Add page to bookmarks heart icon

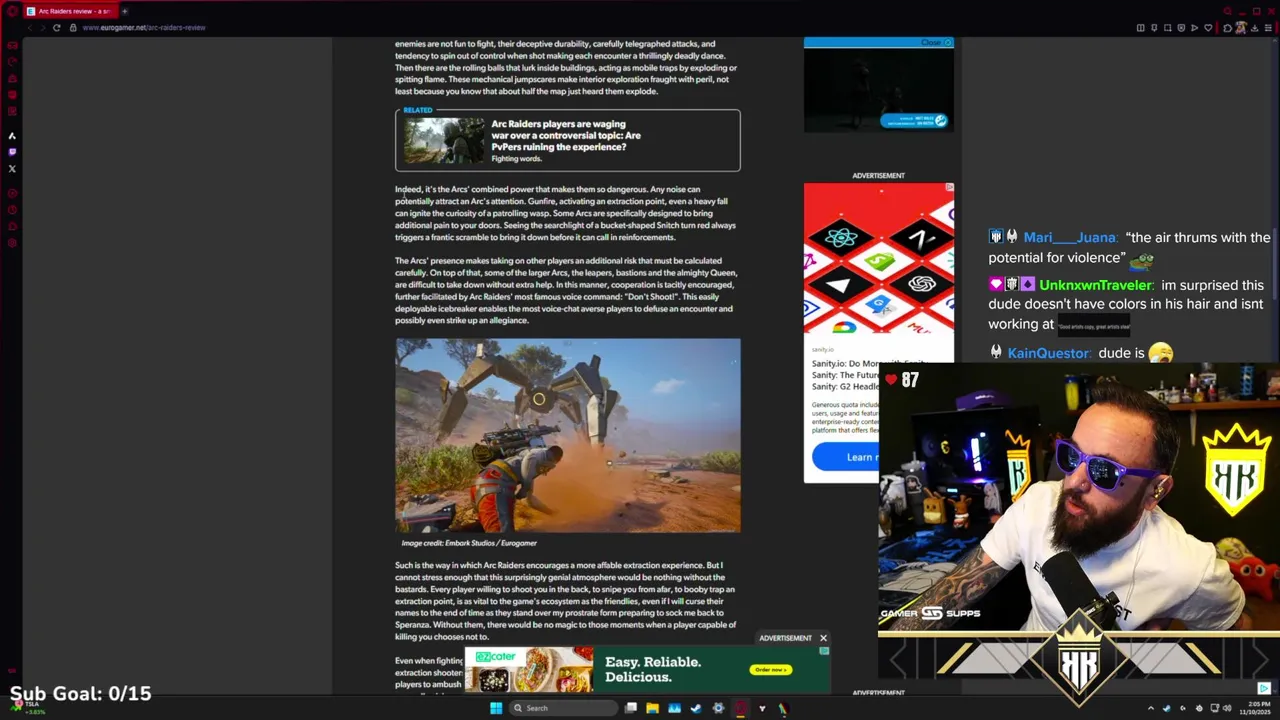[x=1208, y=28]
